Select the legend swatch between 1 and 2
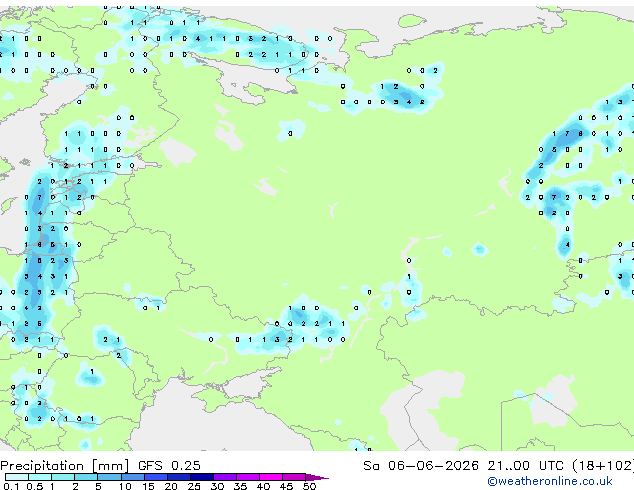The height and width of the screenshot is (490, 634). click(63, 477)
